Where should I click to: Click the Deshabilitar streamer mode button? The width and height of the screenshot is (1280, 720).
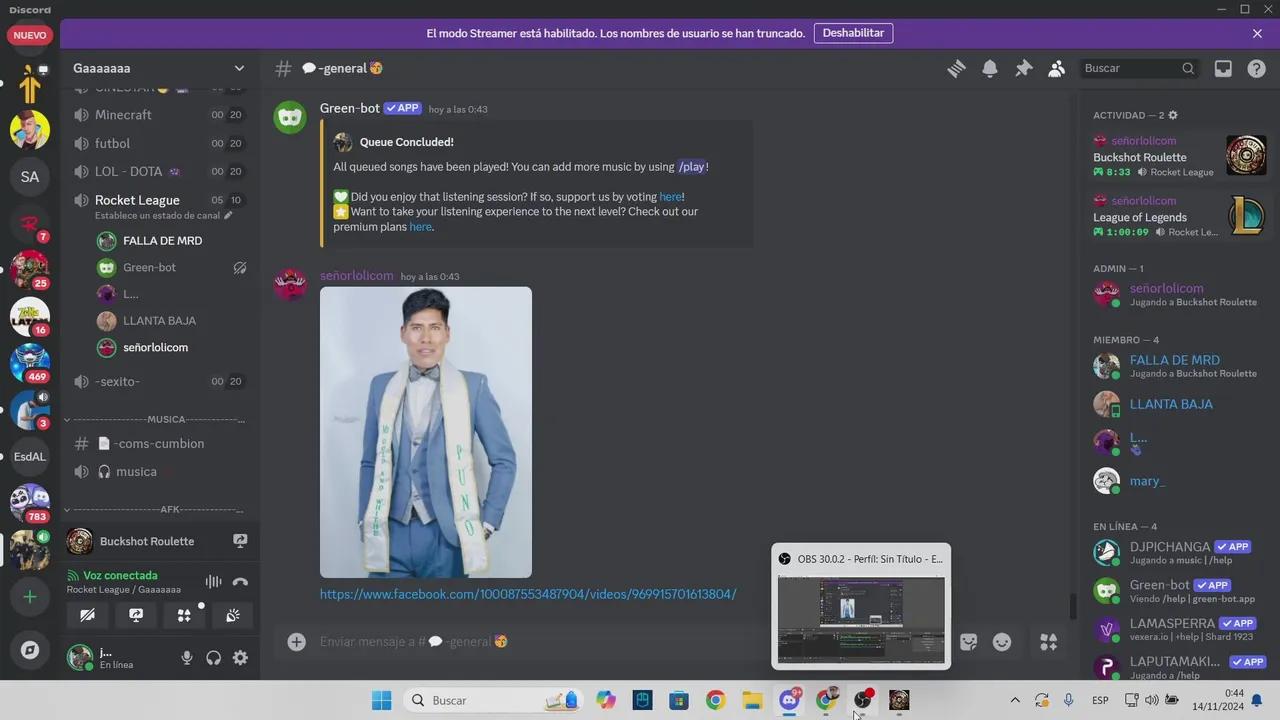coord(853,33)
